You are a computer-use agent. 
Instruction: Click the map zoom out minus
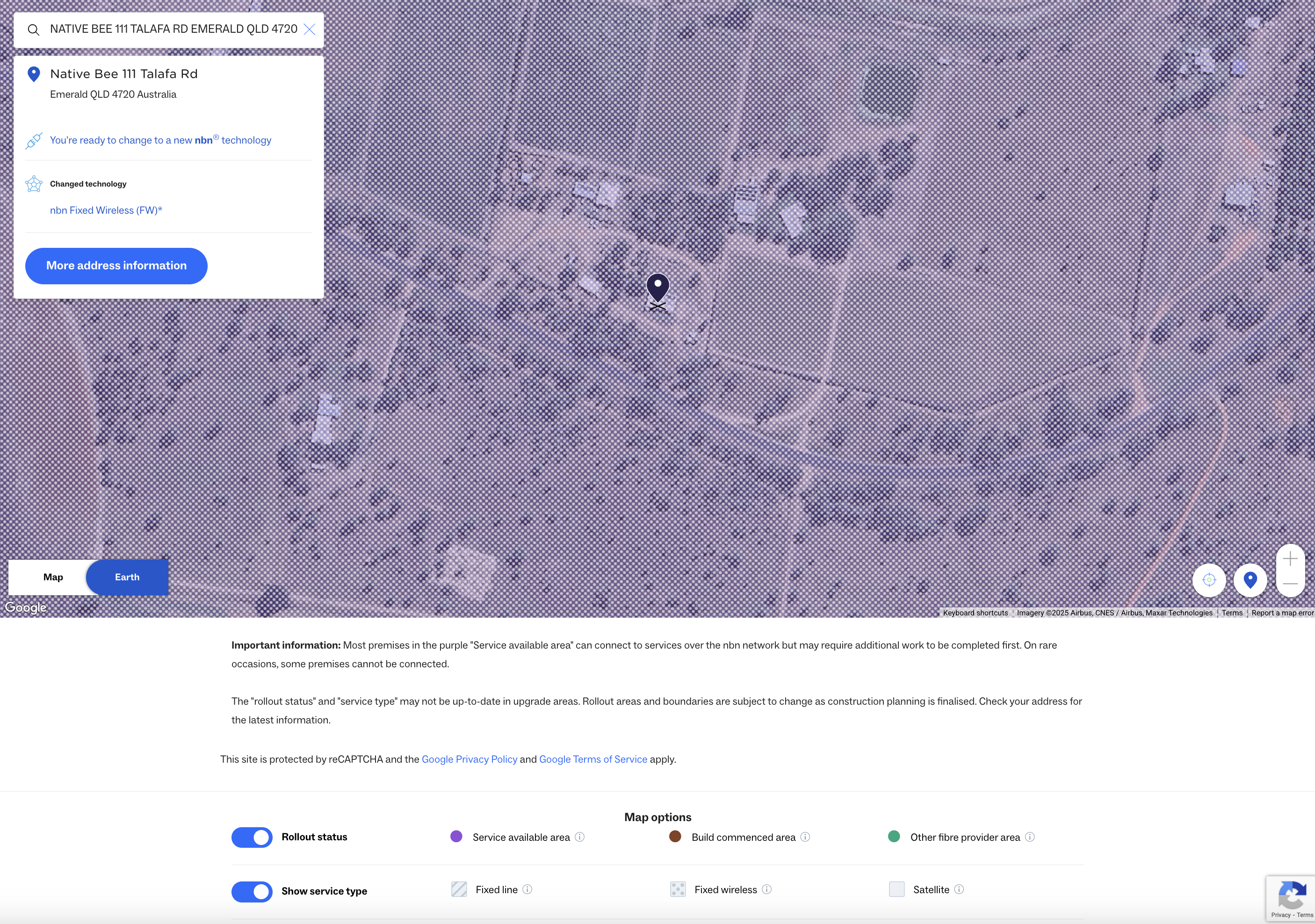[1290, 583]
